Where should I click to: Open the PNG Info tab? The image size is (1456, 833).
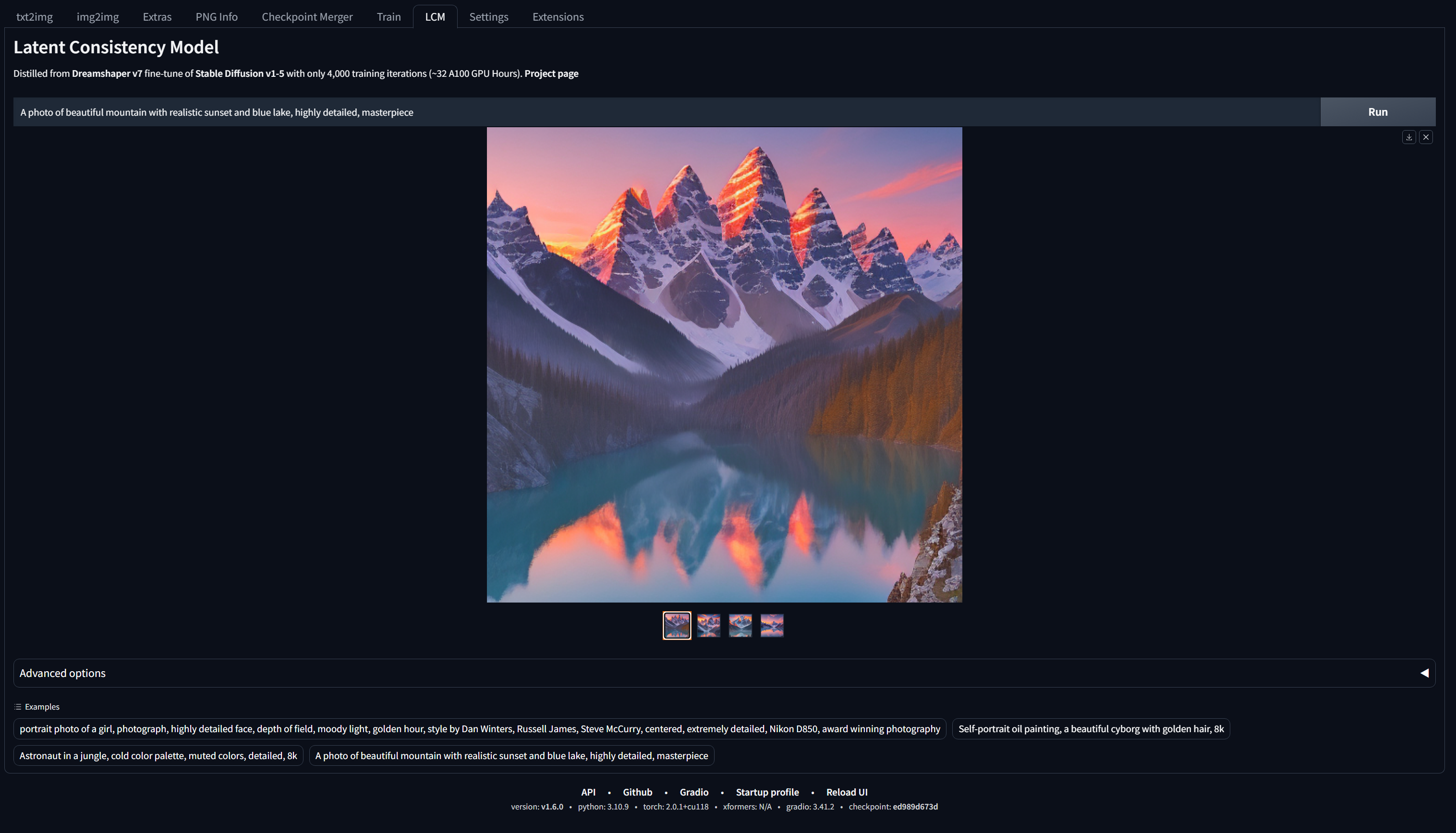(216, 17)
